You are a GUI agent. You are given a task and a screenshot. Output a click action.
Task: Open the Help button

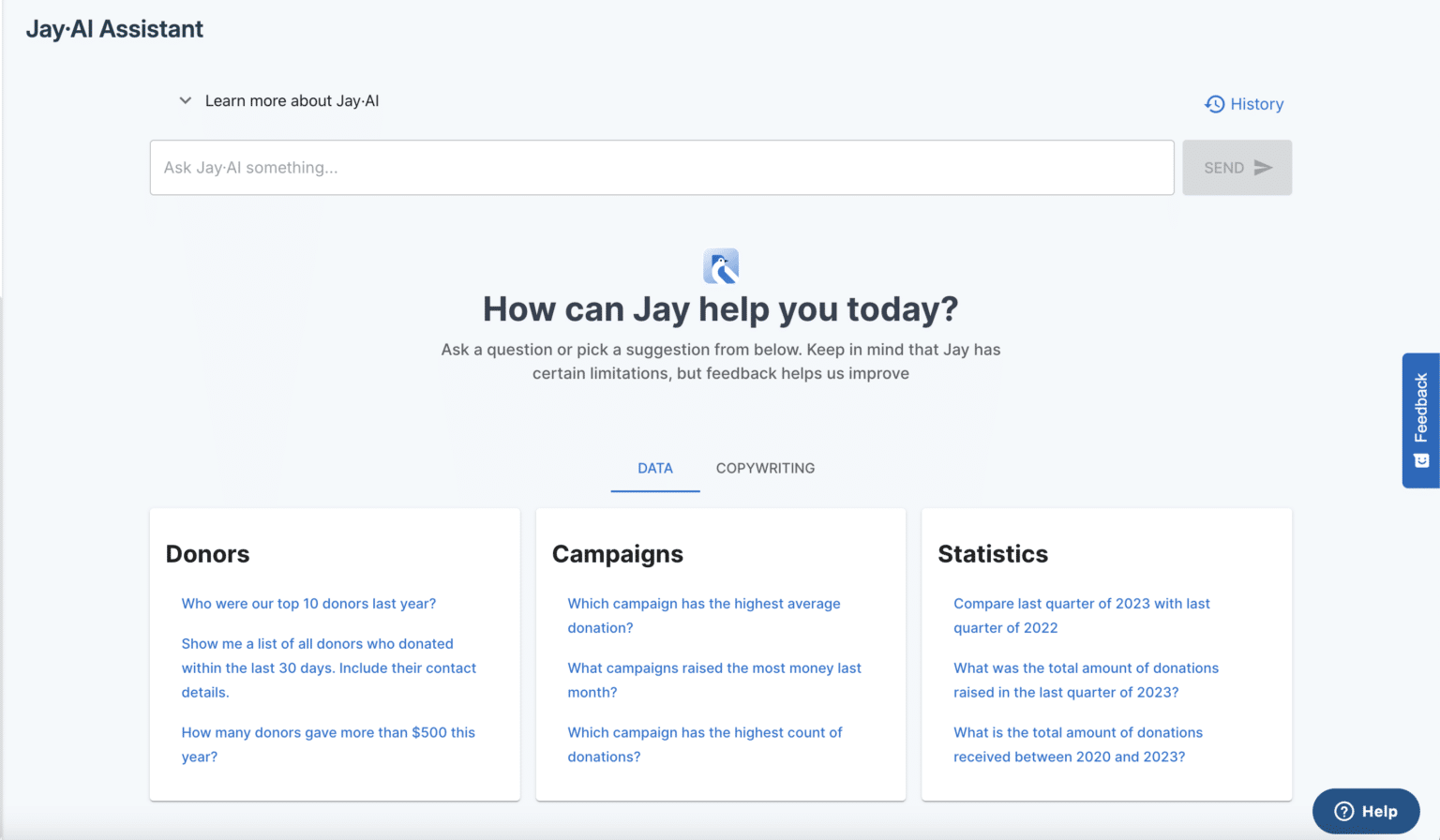tap(1366, 812)
